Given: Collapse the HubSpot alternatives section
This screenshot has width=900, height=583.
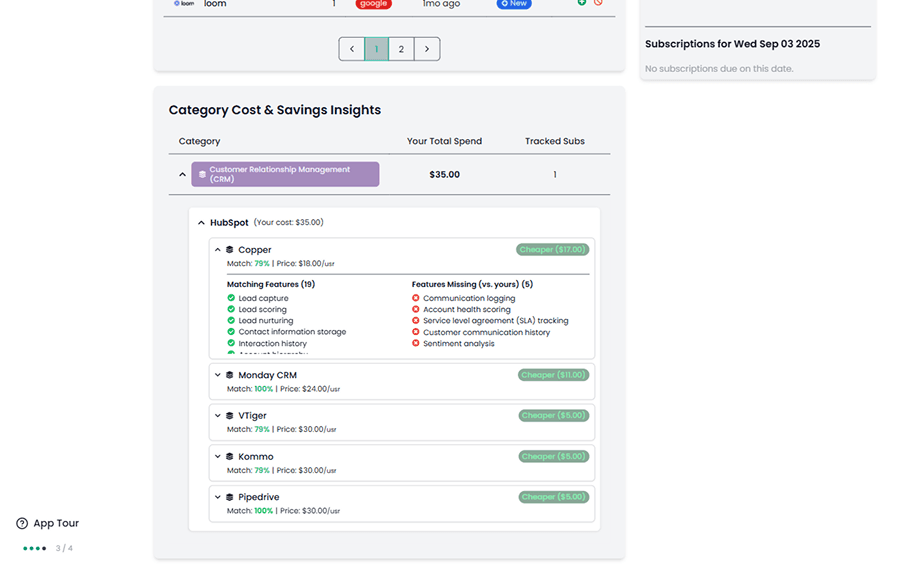Looking at the screenshot, I should click(201, 223).
